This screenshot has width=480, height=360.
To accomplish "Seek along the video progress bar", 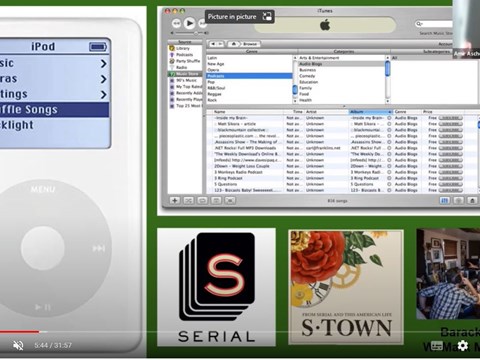I will pos(240,332).
